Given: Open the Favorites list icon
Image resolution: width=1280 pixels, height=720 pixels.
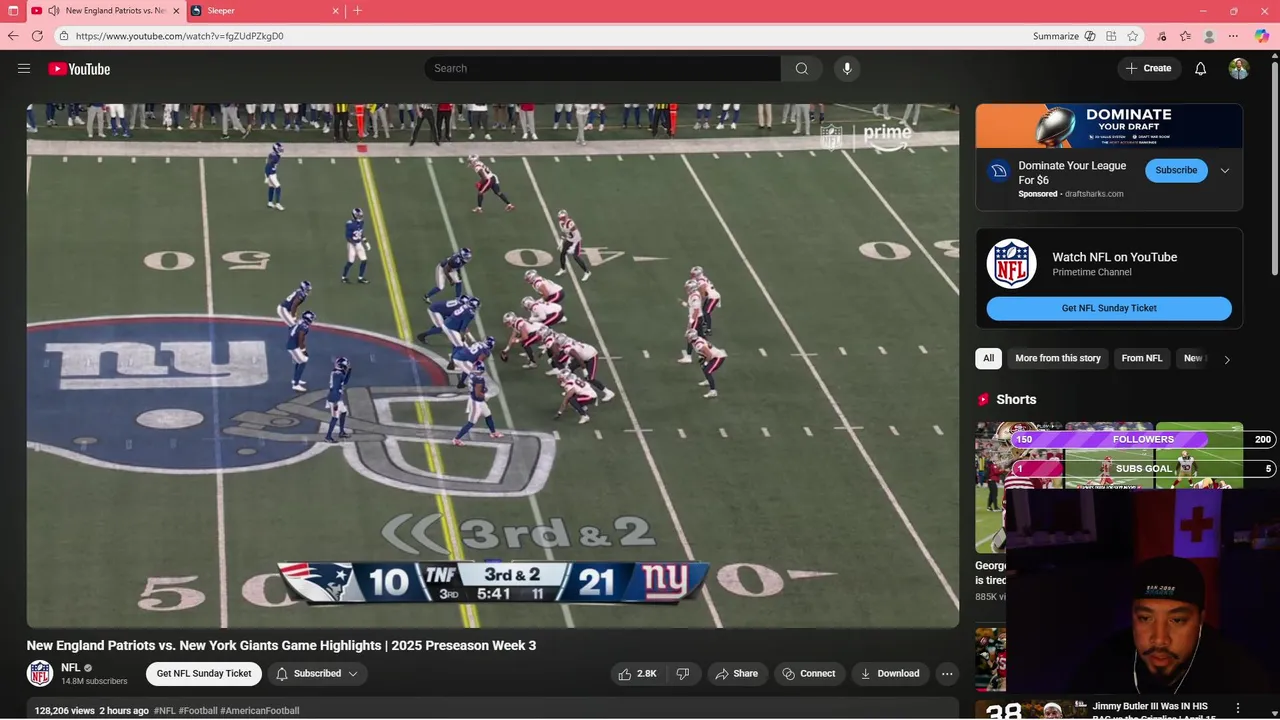Looking at the screenshot, I should (x=1185, y=36).
